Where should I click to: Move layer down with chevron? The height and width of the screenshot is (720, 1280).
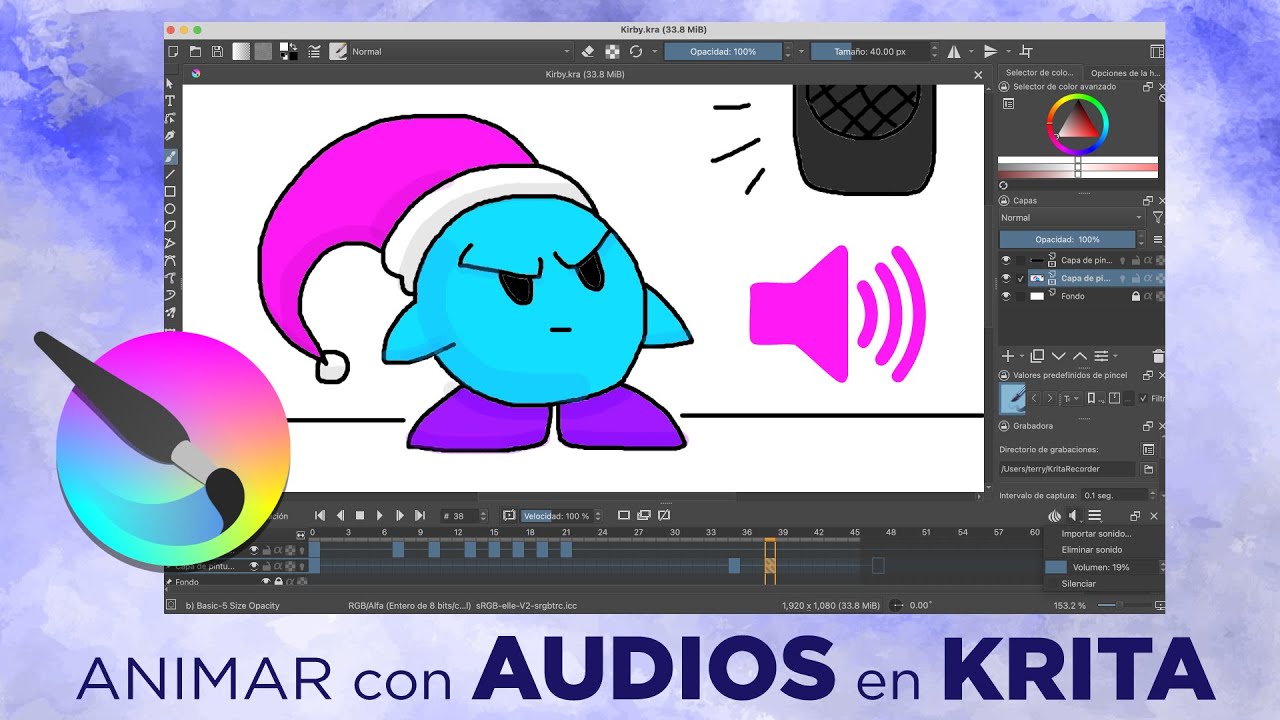(1059, 356)
